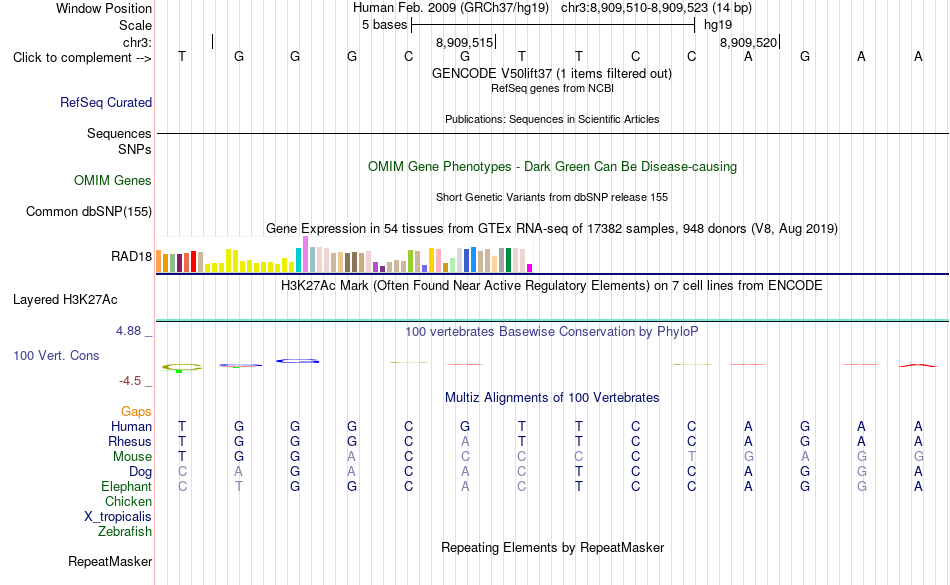Click the RefSeq Curated track label

click(106, 102)
